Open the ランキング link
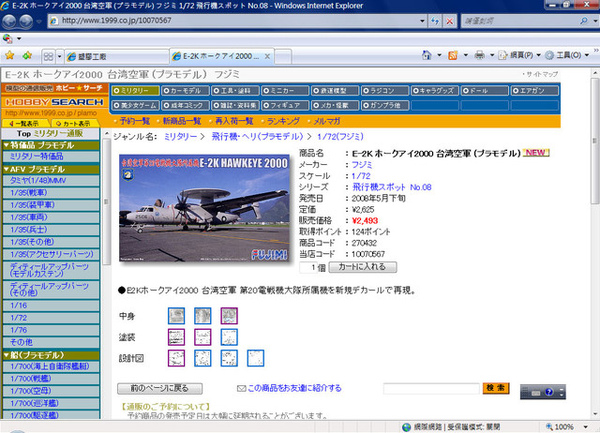 coord(283,121)
